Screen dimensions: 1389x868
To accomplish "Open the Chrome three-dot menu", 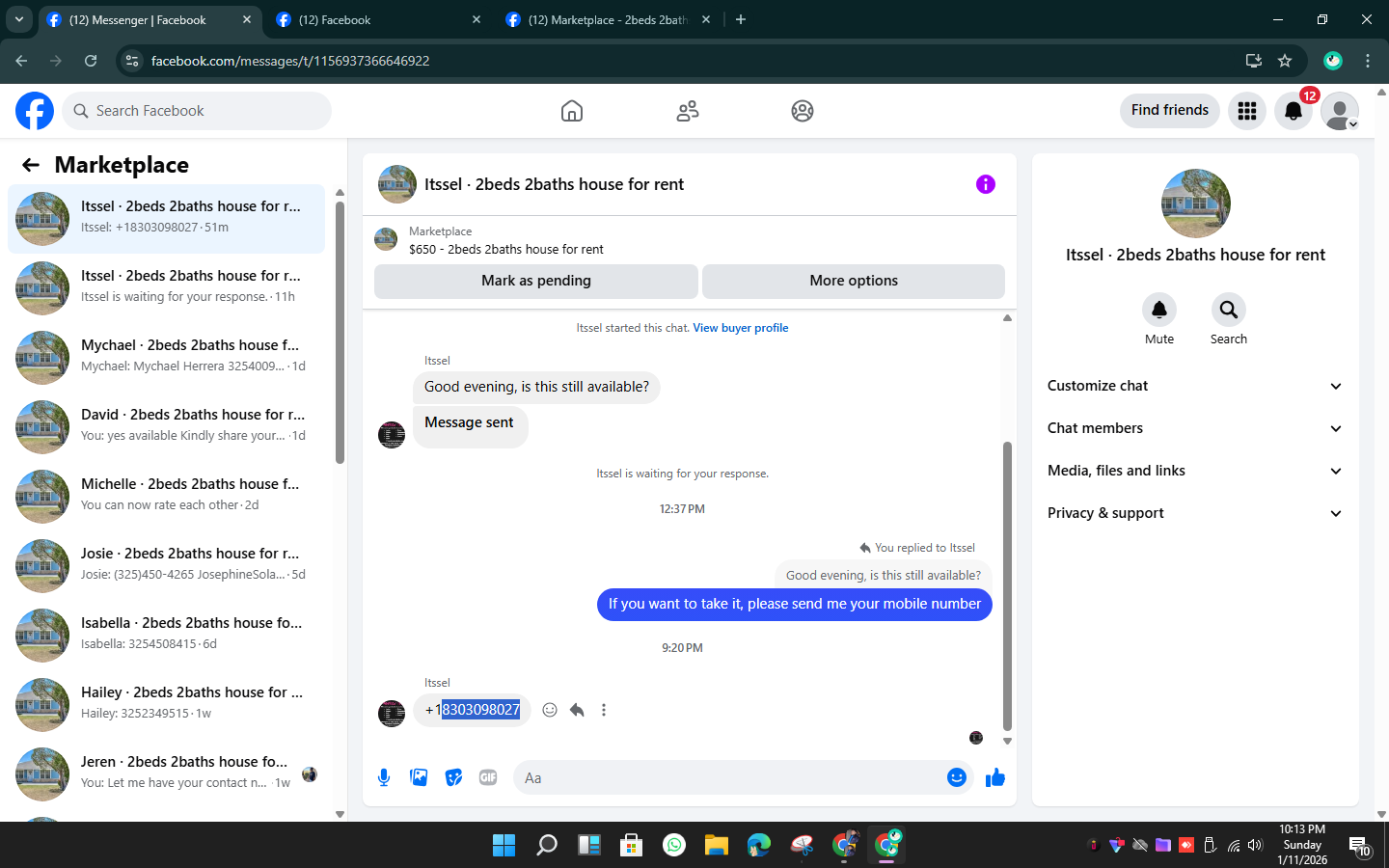I will click(1368, 61).
